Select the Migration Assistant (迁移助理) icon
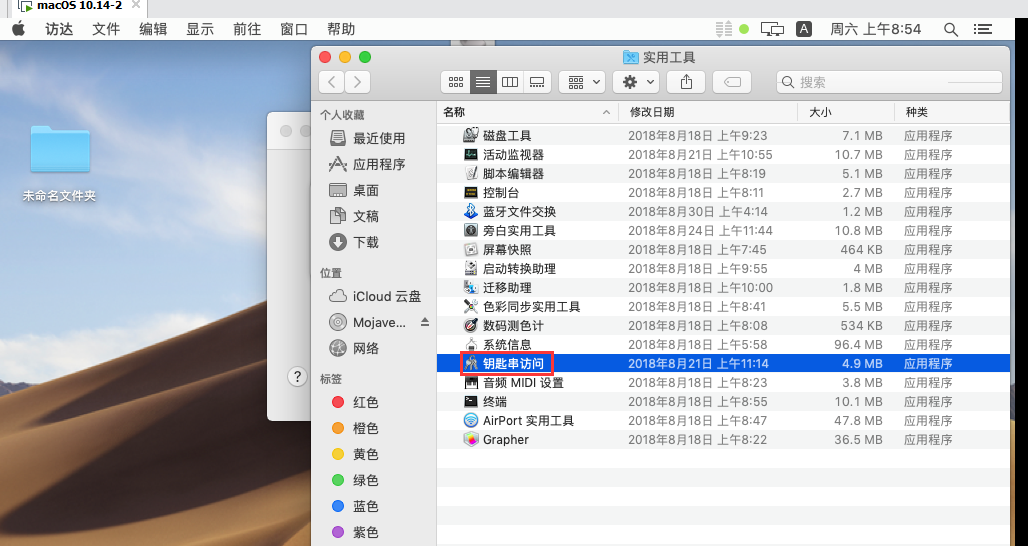1028x546 pixels. 471,287
